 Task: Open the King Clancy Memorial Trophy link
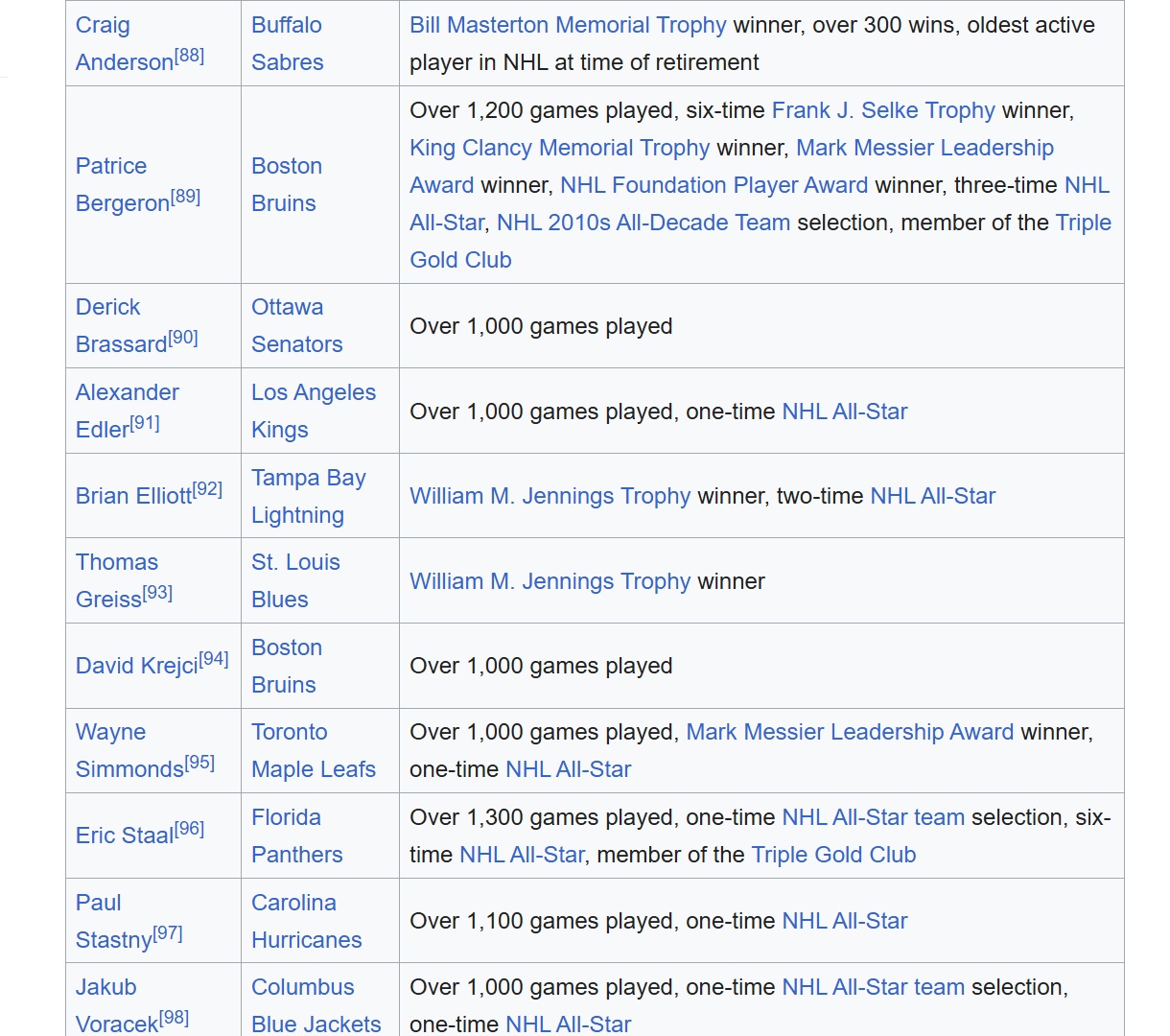[x=559, y=148]
